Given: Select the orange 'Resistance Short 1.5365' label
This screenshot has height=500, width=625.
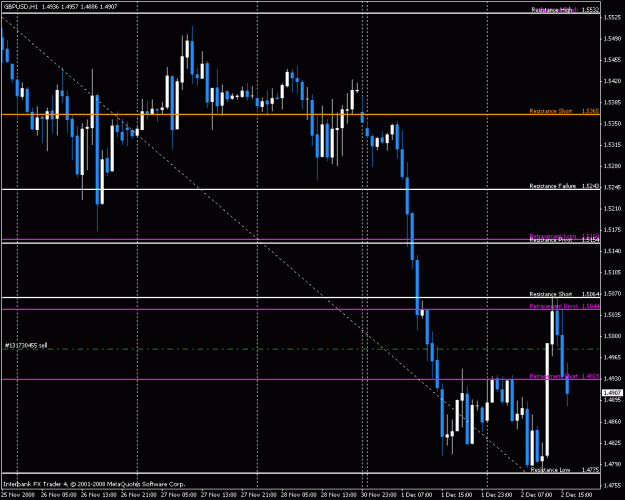Looking at the screenshot, I should click(x=564, y=111).
